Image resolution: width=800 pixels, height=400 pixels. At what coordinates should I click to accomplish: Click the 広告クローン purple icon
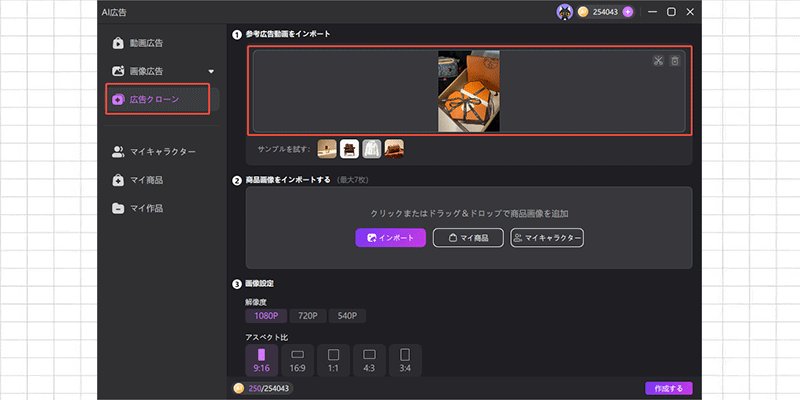click(x=118, y=99)
